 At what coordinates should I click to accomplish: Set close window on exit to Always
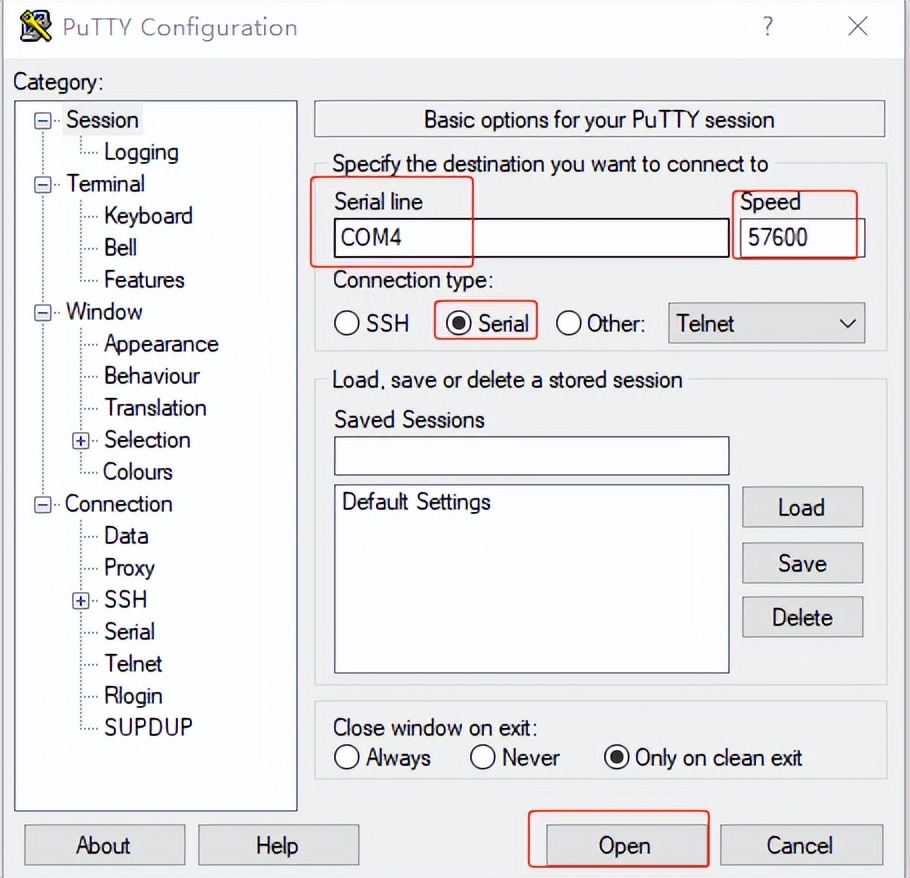347,758
